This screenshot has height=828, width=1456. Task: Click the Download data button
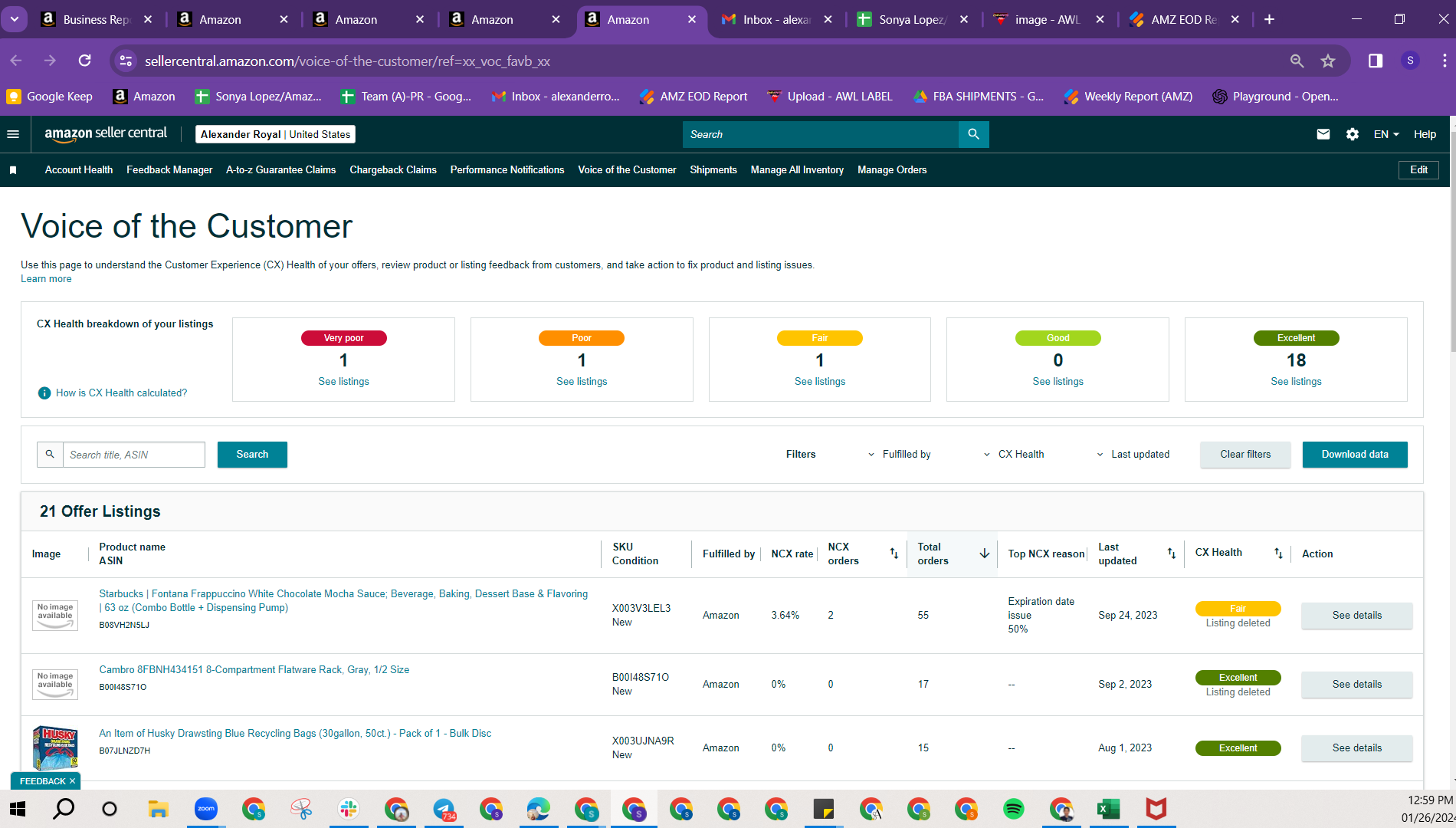coord(1355,455)
